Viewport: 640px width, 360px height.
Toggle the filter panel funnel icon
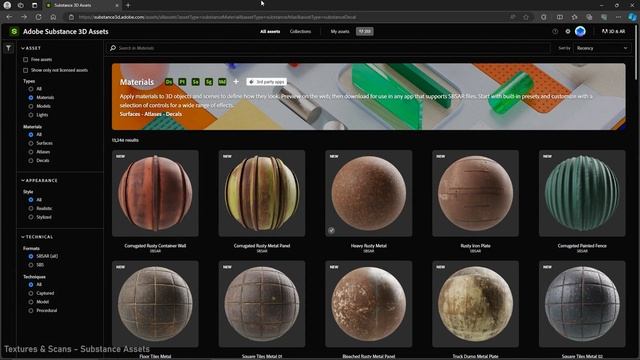point(8,48)
